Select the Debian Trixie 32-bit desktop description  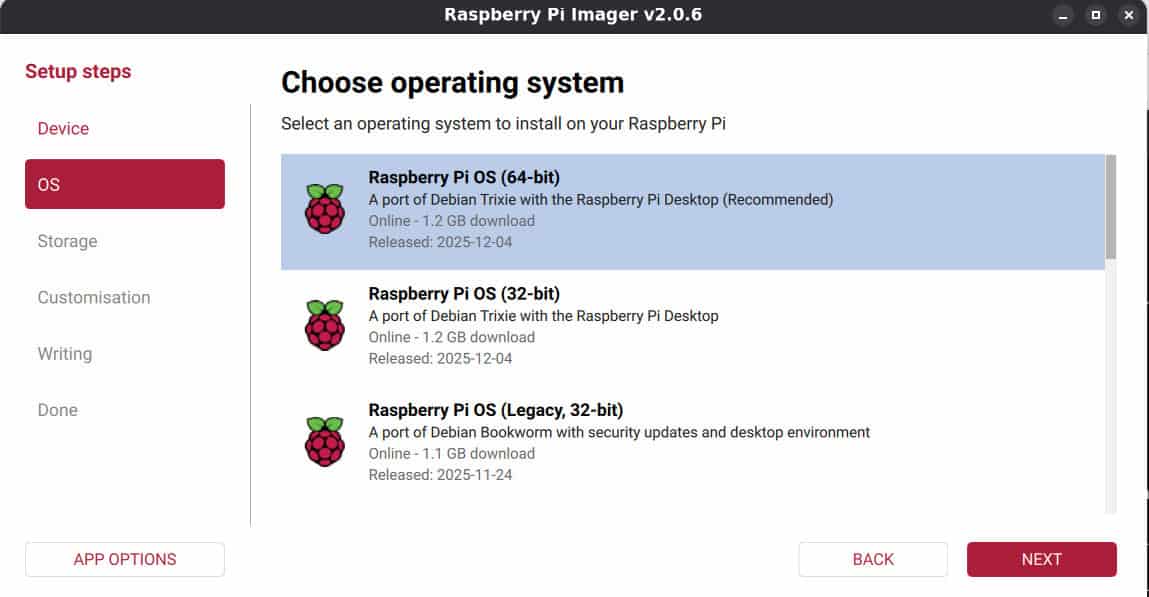[x=543, y=315]
